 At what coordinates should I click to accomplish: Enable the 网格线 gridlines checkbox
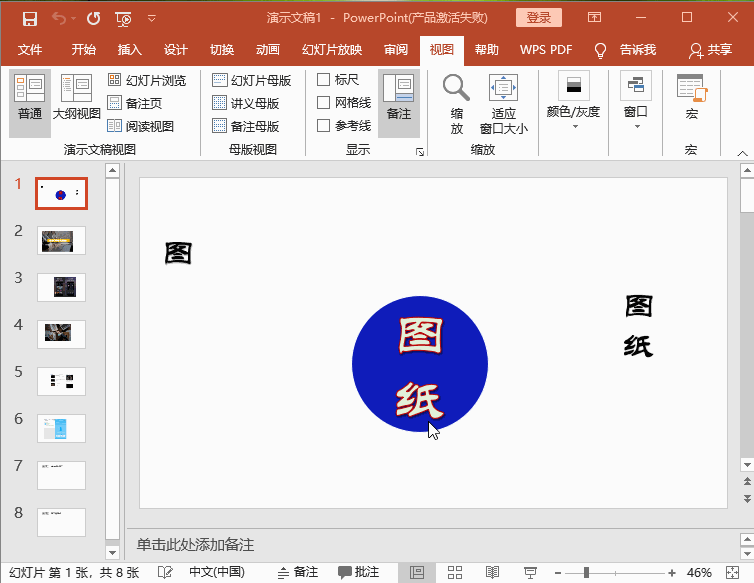tap(324, 102)
